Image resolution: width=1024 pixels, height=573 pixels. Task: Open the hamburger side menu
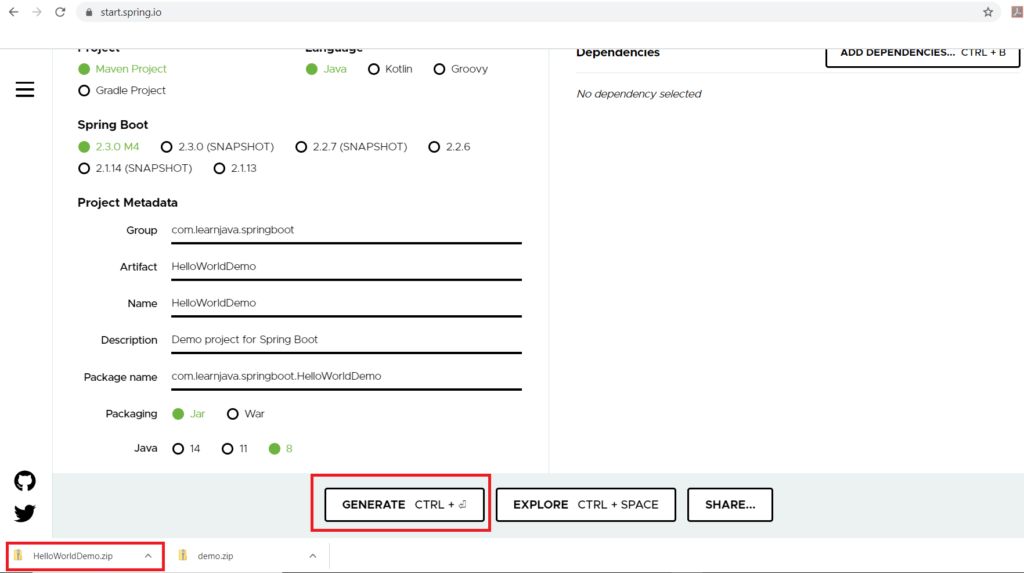tap(25, 90)
